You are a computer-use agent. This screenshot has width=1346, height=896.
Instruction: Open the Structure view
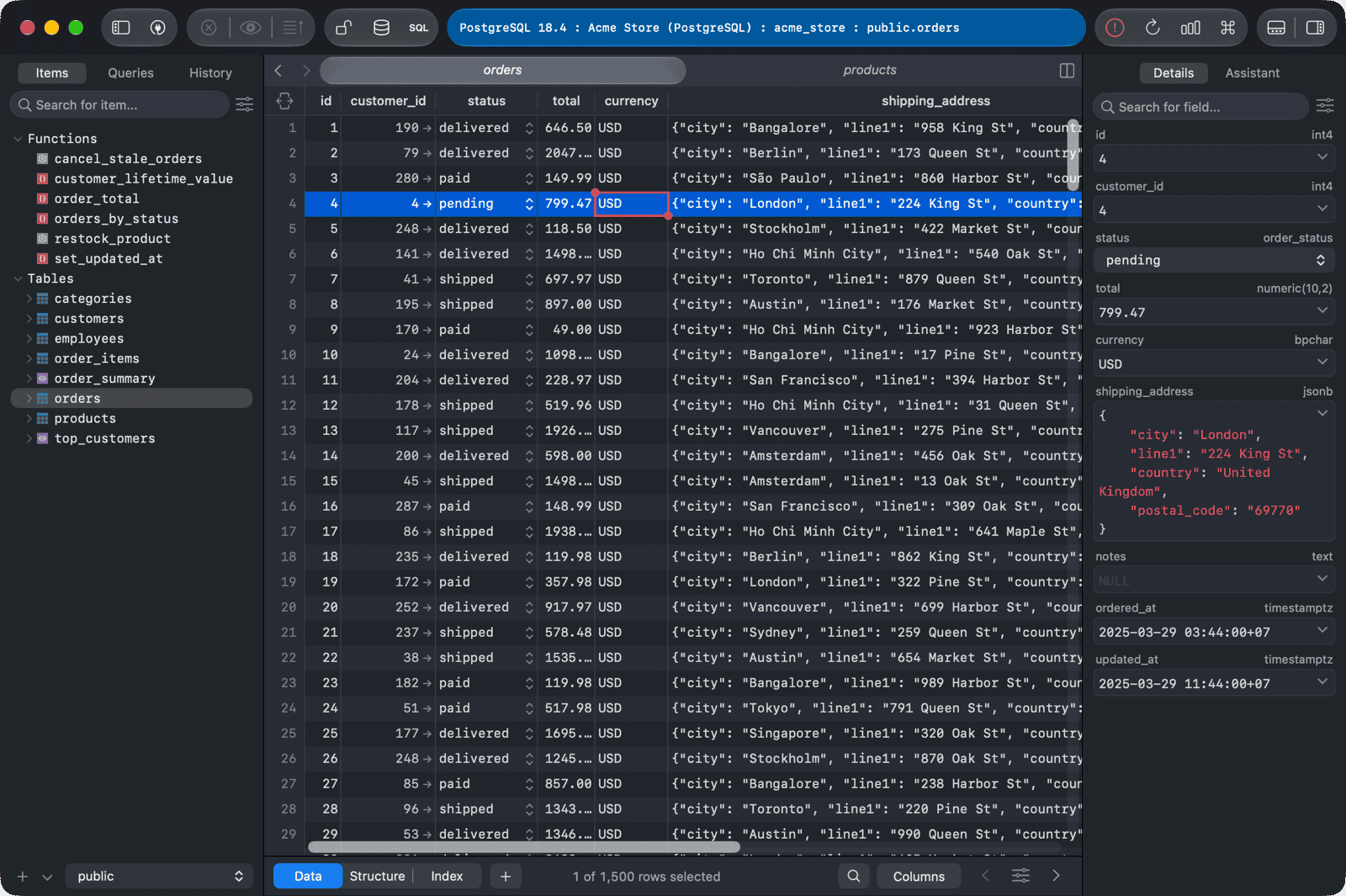pyautogui.click(x=377, y=876)
